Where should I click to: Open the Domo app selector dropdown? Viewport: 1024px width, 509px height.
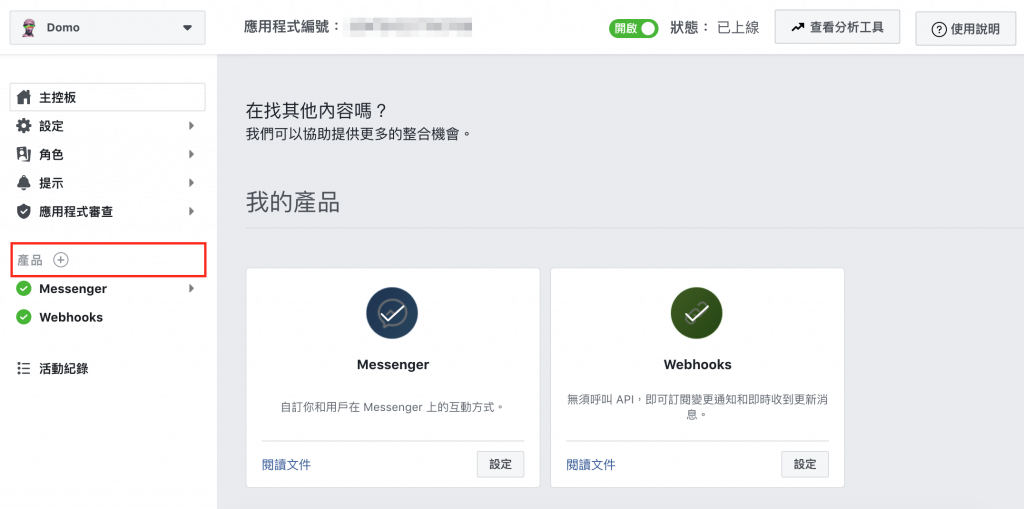[108, 27]
